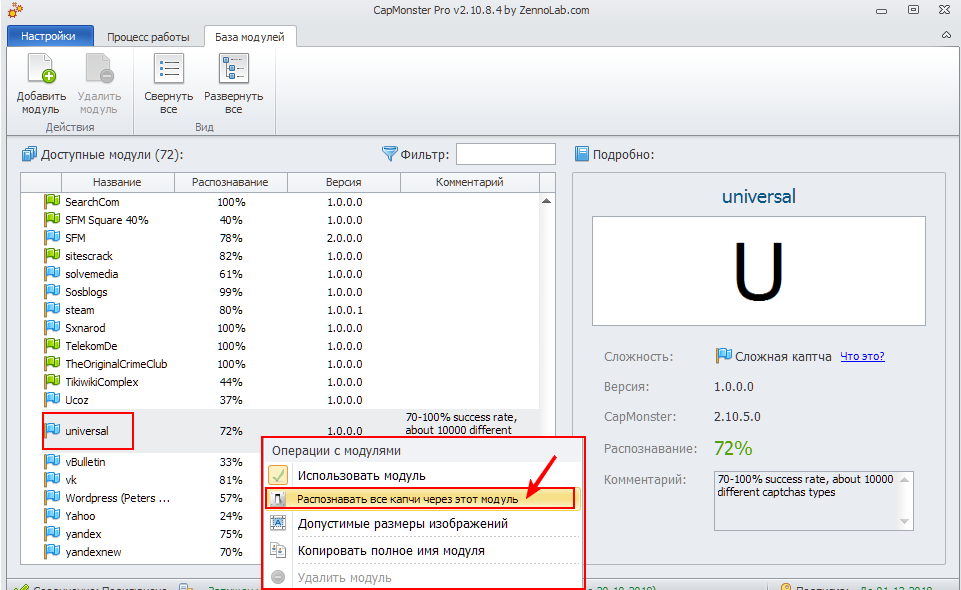Open Допустимые размеры изображений menu item
This screenshot has height=590, width=961.
pyautogui.click(x=423, y=524)
